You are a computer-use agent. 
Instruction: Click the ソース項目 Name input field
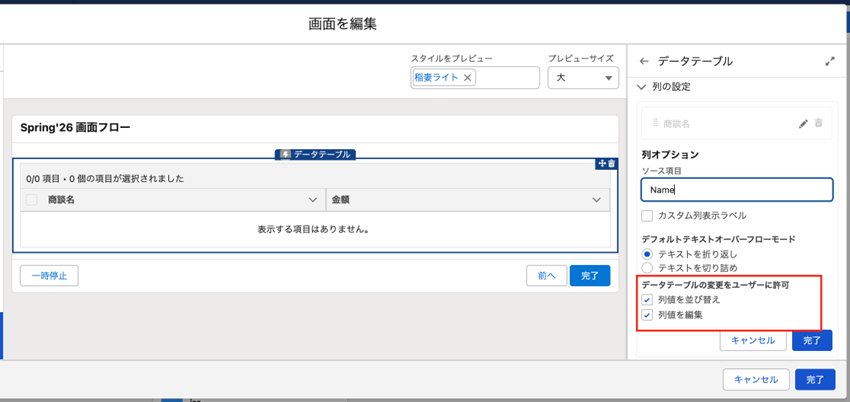(x=736, y=189)
